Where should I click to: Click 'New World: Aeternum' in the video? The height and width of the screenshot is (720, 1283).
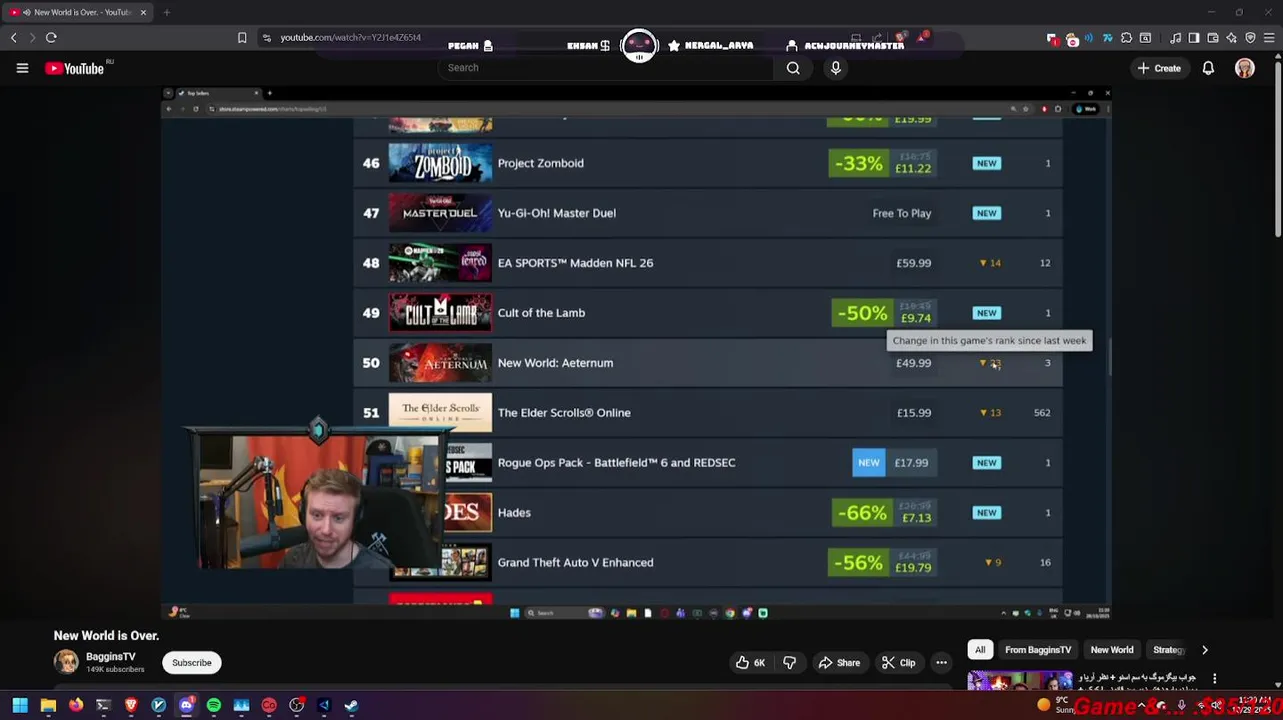[555, 363]
